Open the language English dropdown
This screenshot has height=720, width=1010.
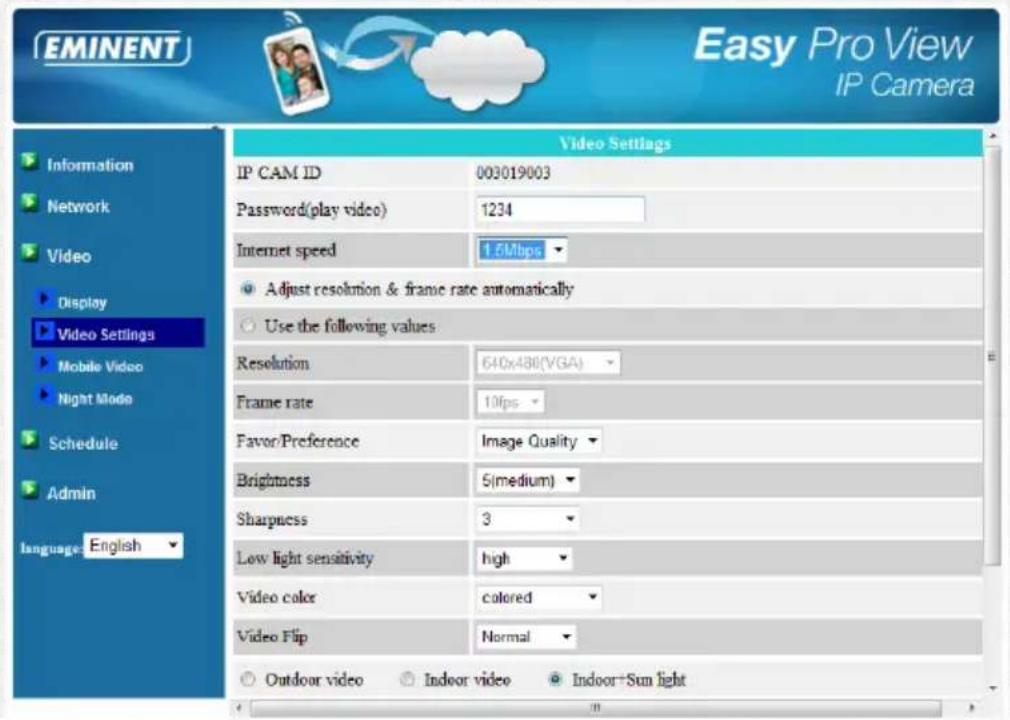pos(133,545)
